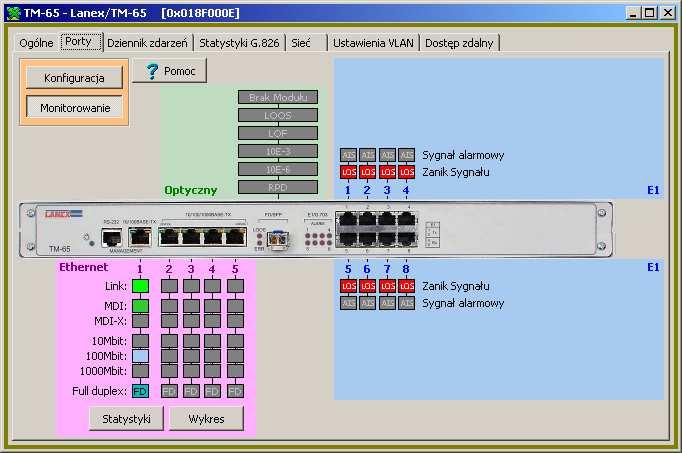Click the SFP optical port on device image

[x=277, y=238]
